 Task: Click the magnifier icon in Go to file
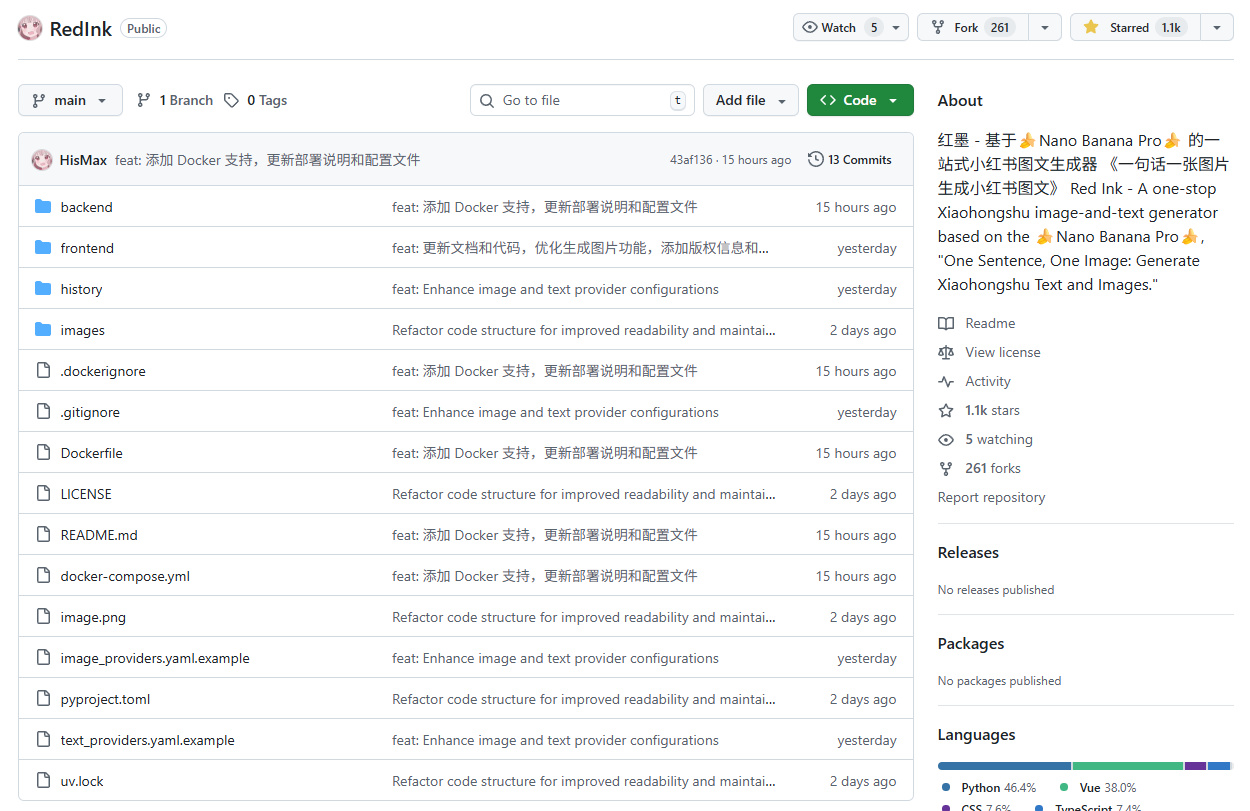(487, 100)
